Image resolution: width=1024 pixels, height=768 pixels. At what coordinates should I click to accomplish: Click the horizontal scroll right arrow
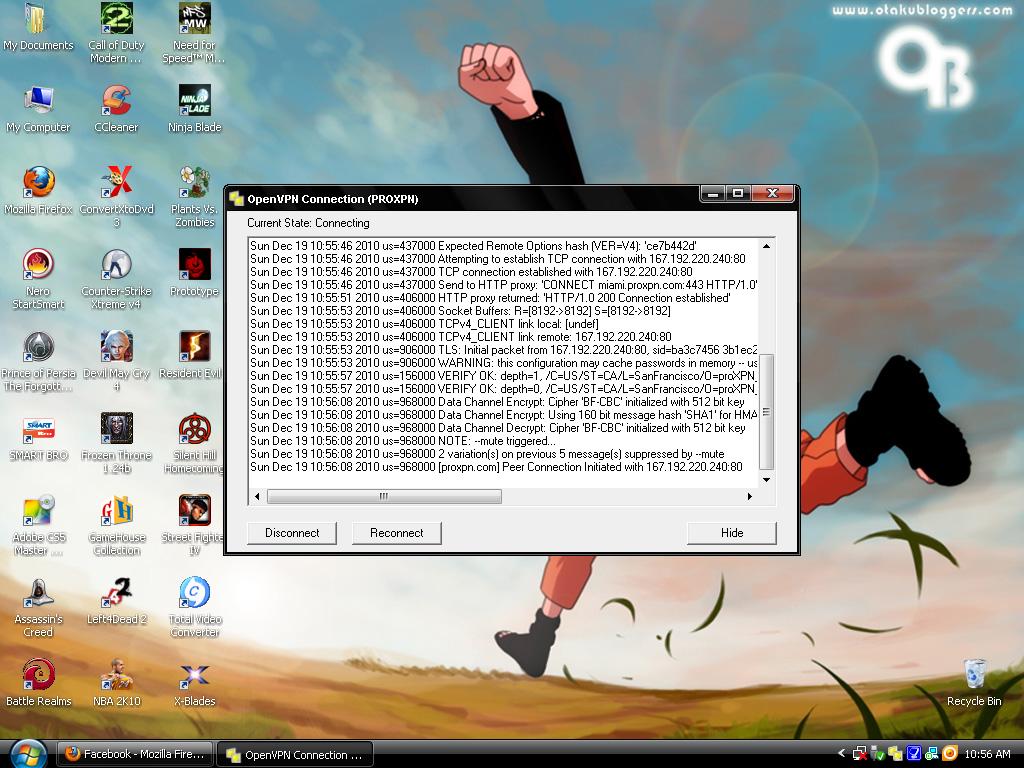[x=750, y=496]
